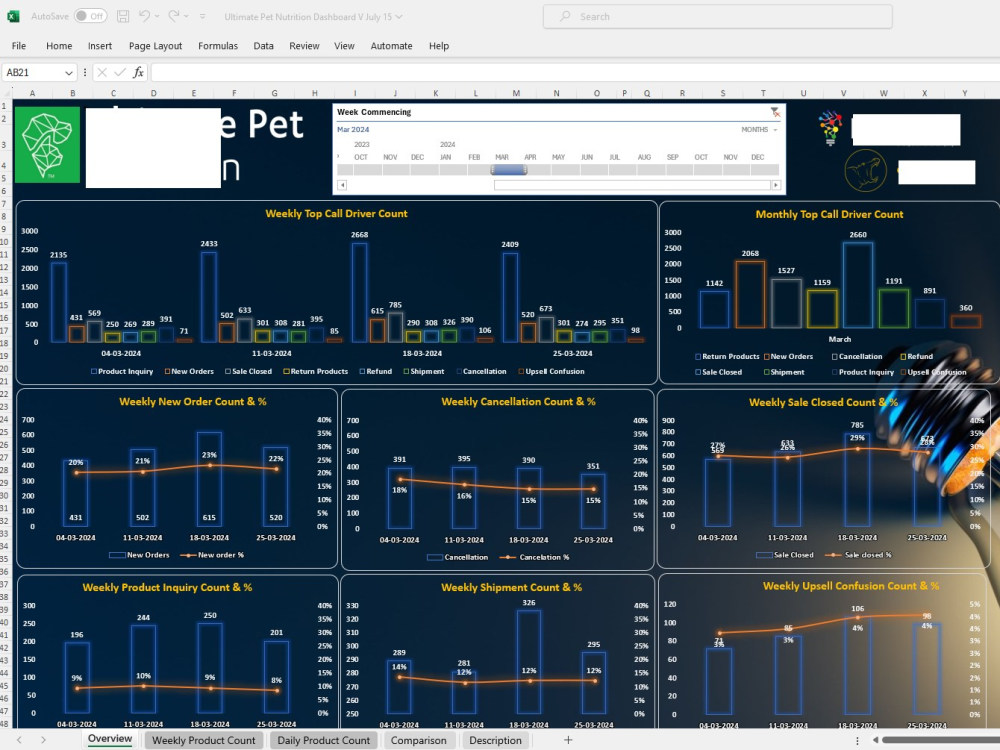Click Product Inquiry legend in weekly chart

pos(122,371)
